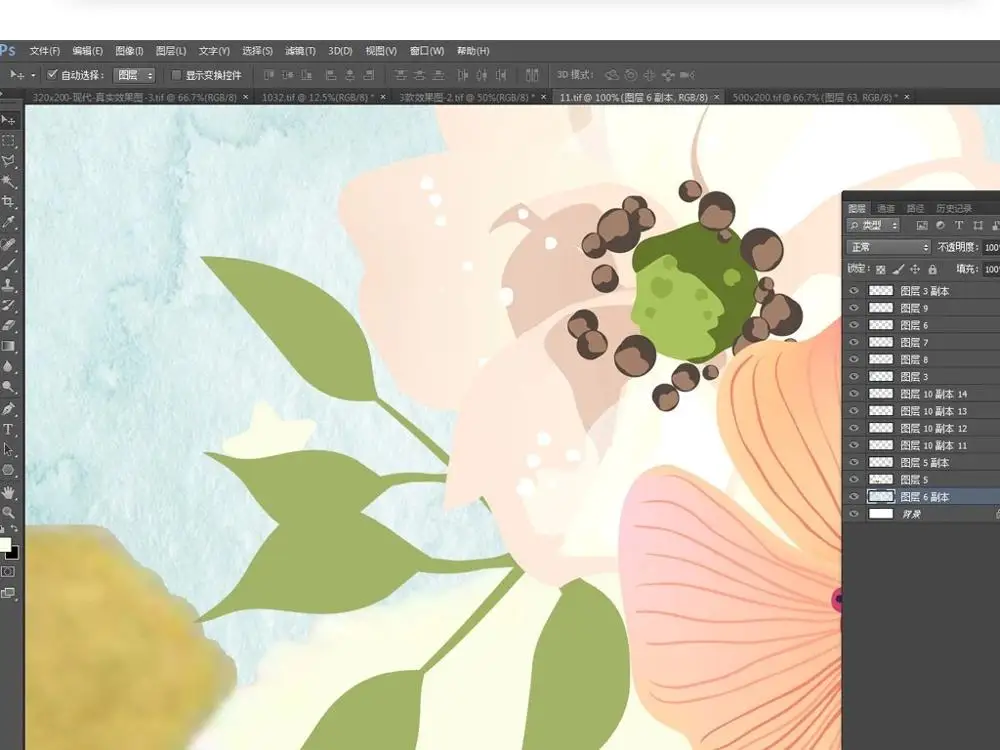Enable the 显示变换控件 checkbox
This screenshot has width=1000, height=750.
176,75
